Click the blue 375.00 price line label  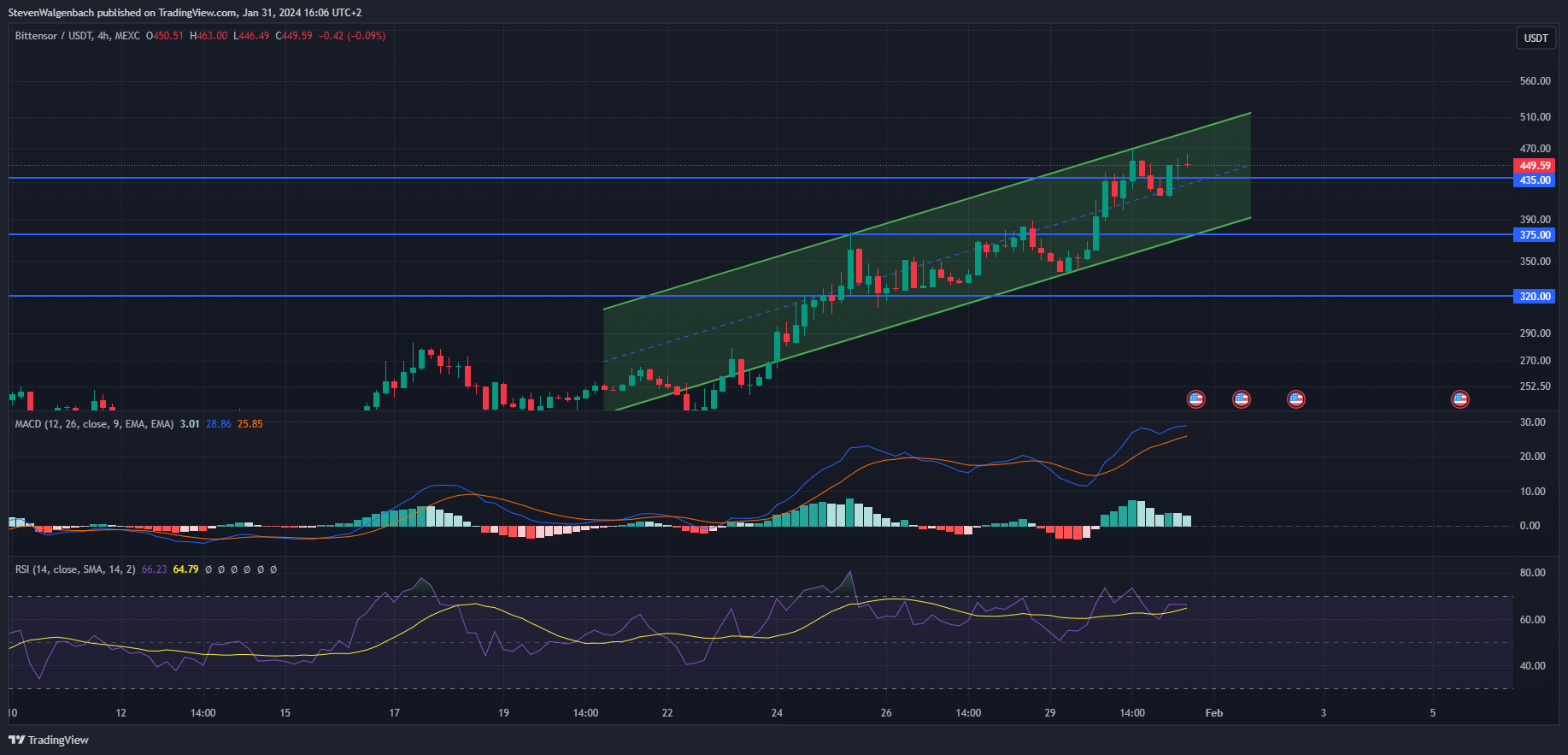click(1535, 235)
